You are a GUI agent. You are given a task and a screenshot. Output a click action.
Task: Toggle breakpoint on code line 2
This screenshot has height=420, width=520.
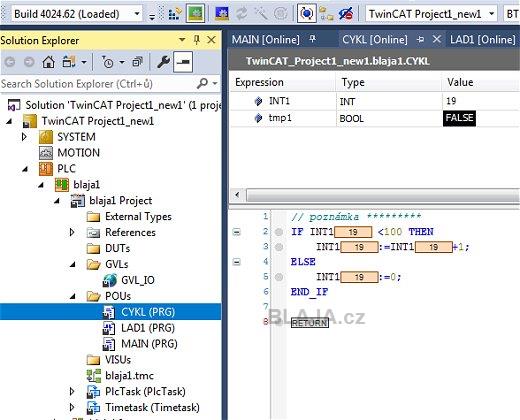coord(279,232)
